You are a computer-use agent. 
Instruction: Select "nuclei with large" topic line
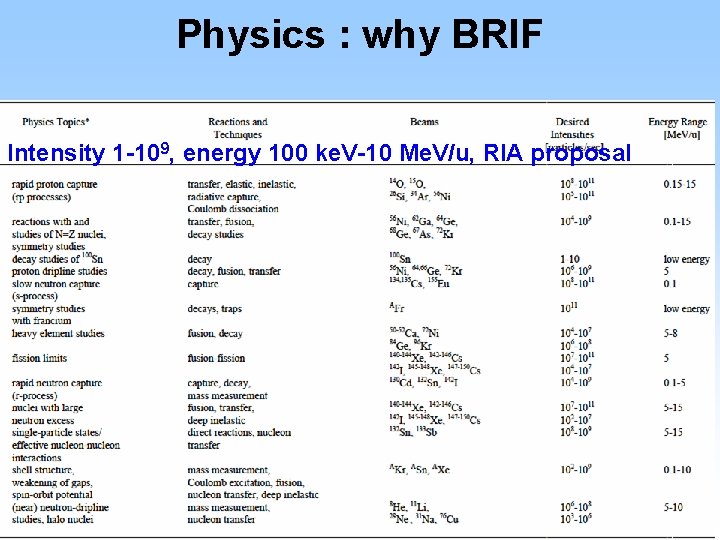pos(47,408)
